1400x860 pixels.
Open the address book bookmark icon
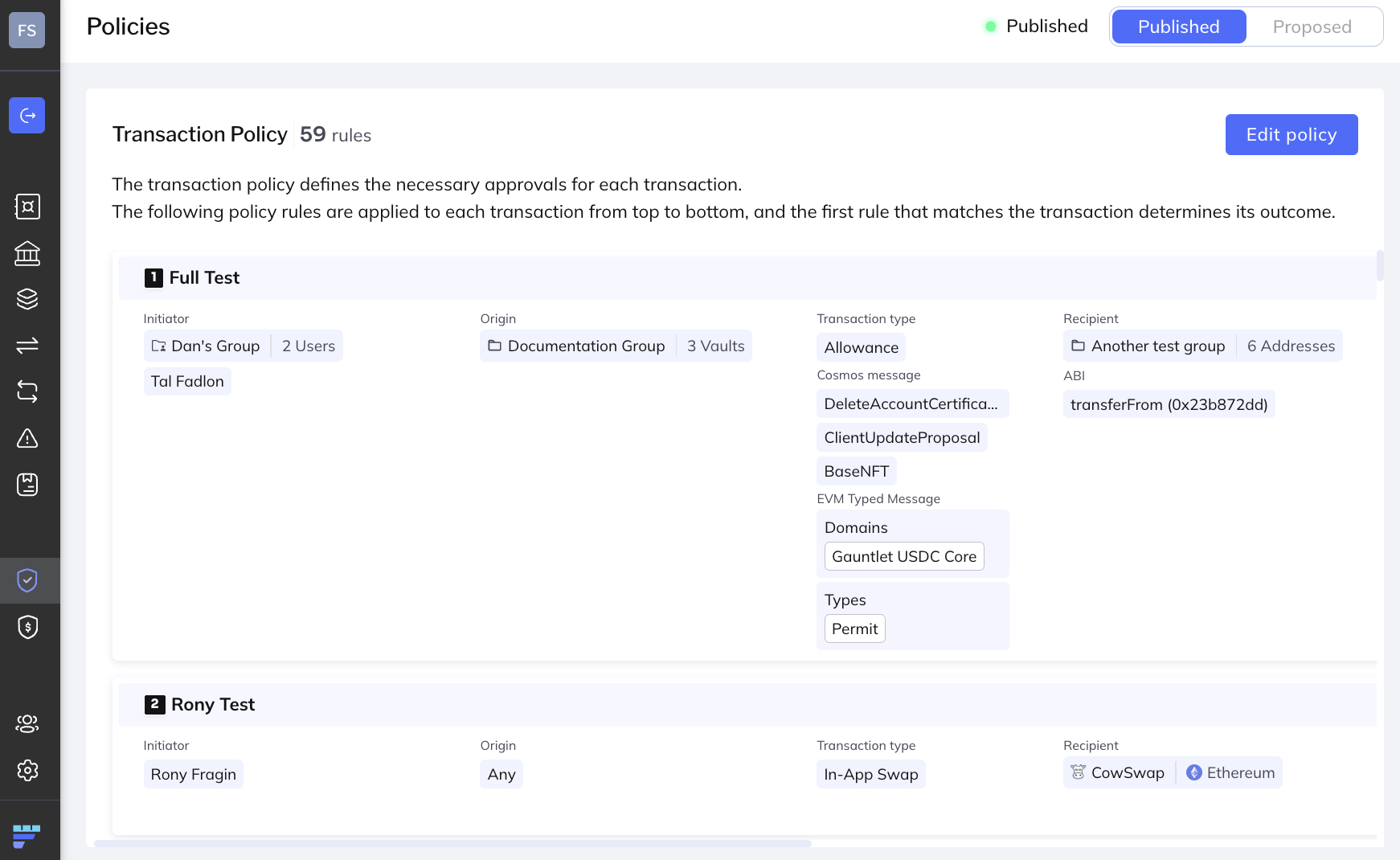coord(27,485)
